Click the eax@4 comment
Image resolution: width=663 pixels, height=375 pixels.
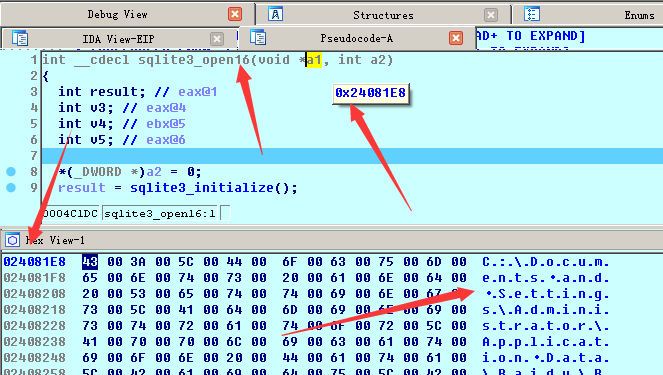click(x=166, y=108)
